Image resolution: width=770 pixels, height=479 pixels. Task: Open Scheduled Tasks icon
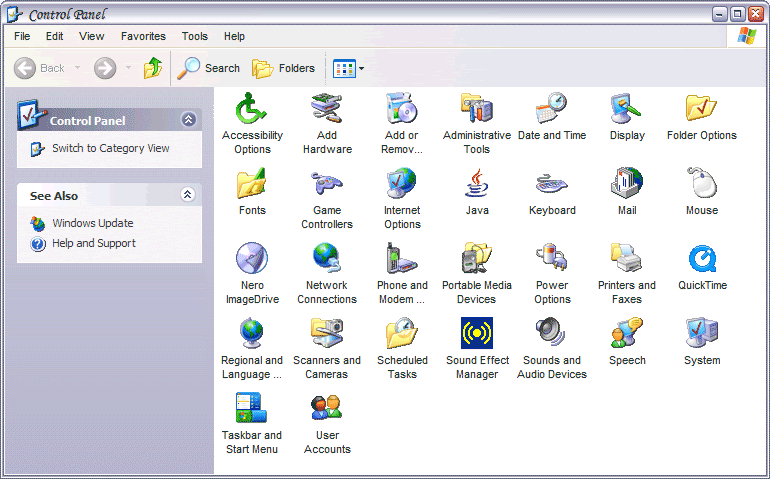point(402,334)
